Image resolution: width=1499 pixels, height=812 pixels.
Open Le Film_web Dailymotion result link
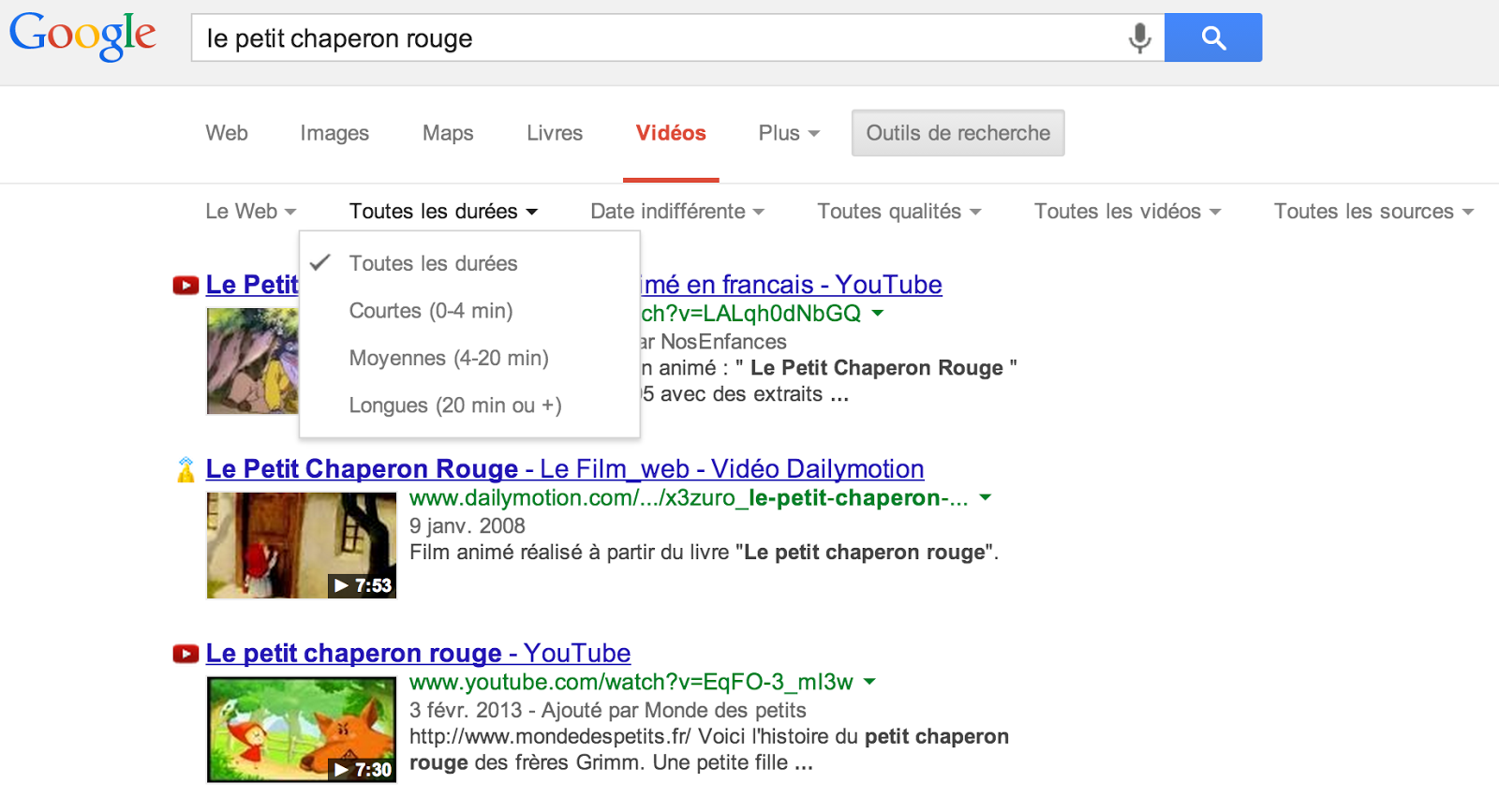pyautogui.click(x=565, y=469)
